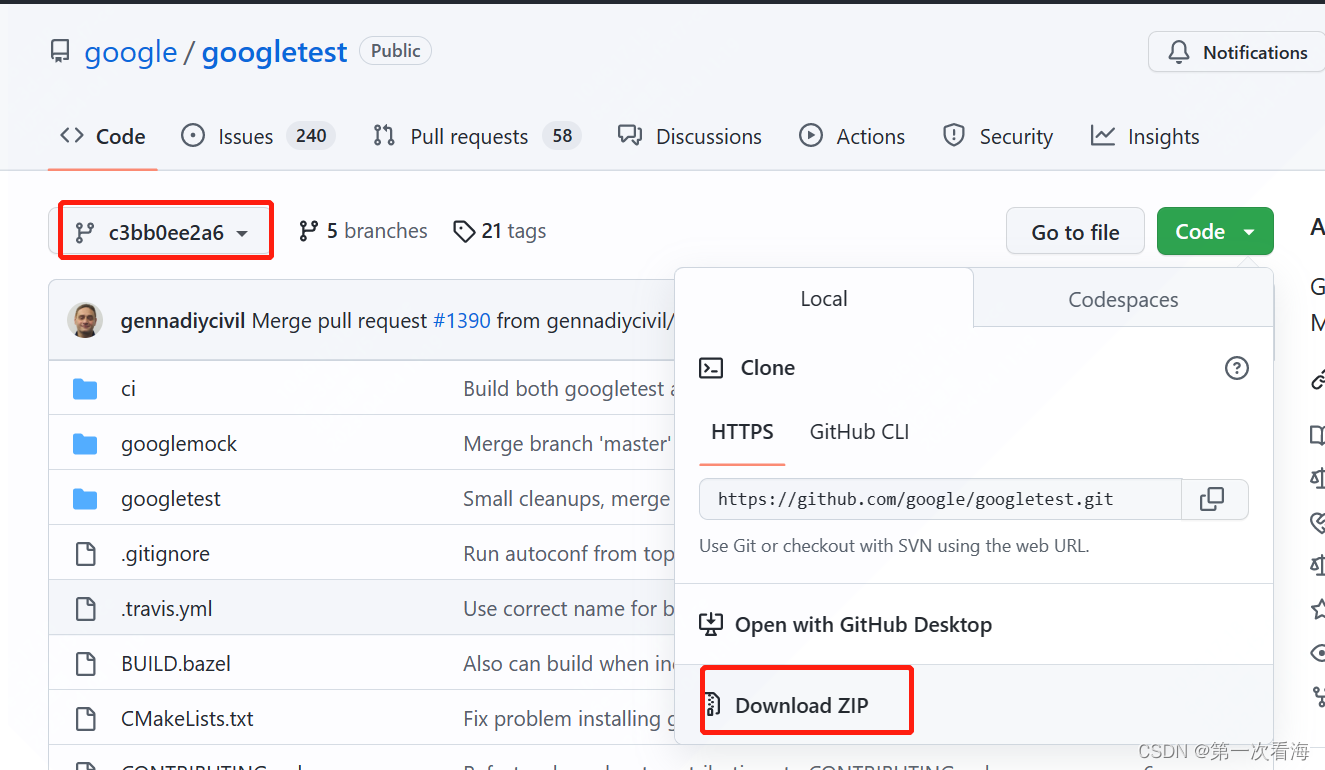This screenshot has width=1325, height=770.
Task: Open commit message 'Merge branch master'
Action: pos(568,443)
